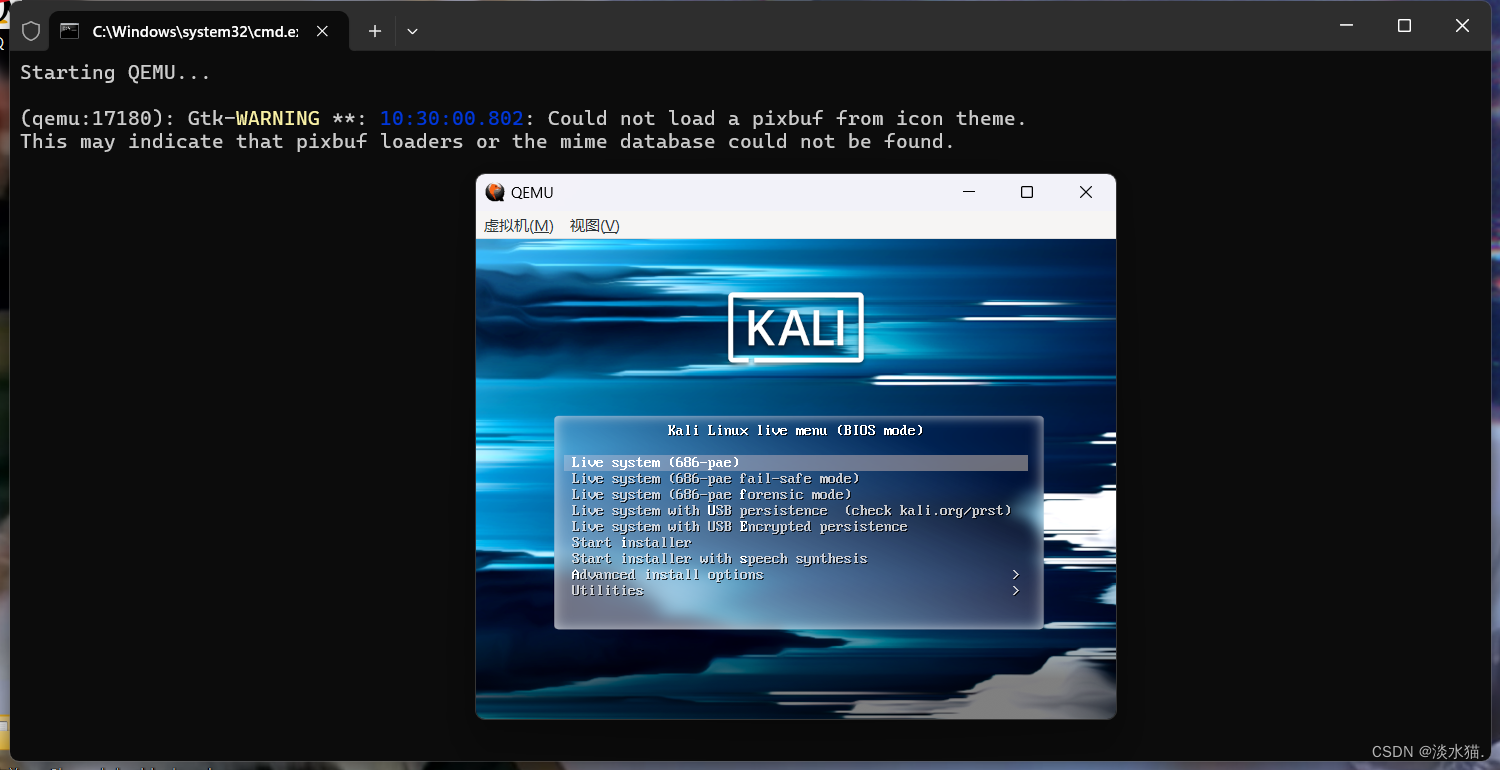Image resolution: width=1500 pixels, height=770 pixels.
Task: Maximize the QEMU window
Action: pos(1026,192)
